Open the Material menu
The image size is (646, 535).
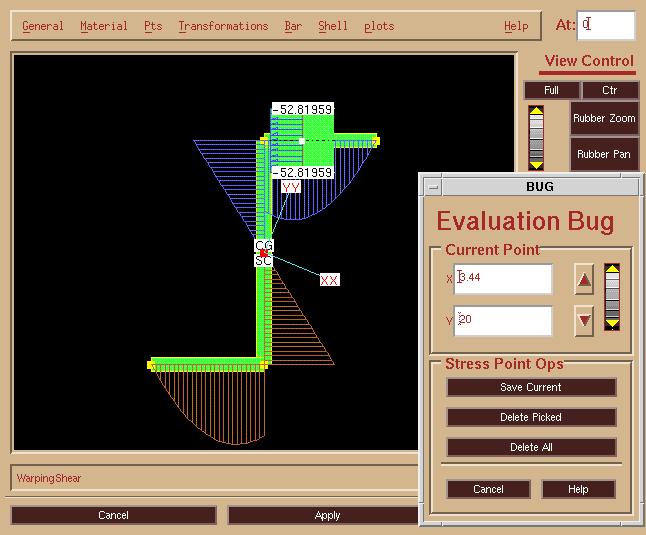103,26
